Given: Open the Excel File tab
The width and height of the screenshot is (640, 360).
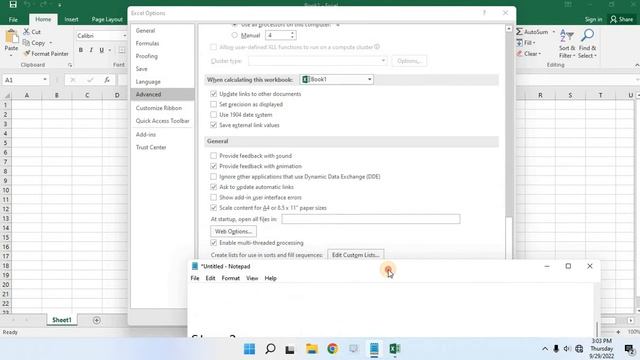Looking at the screenshot, I should (13, 19).
